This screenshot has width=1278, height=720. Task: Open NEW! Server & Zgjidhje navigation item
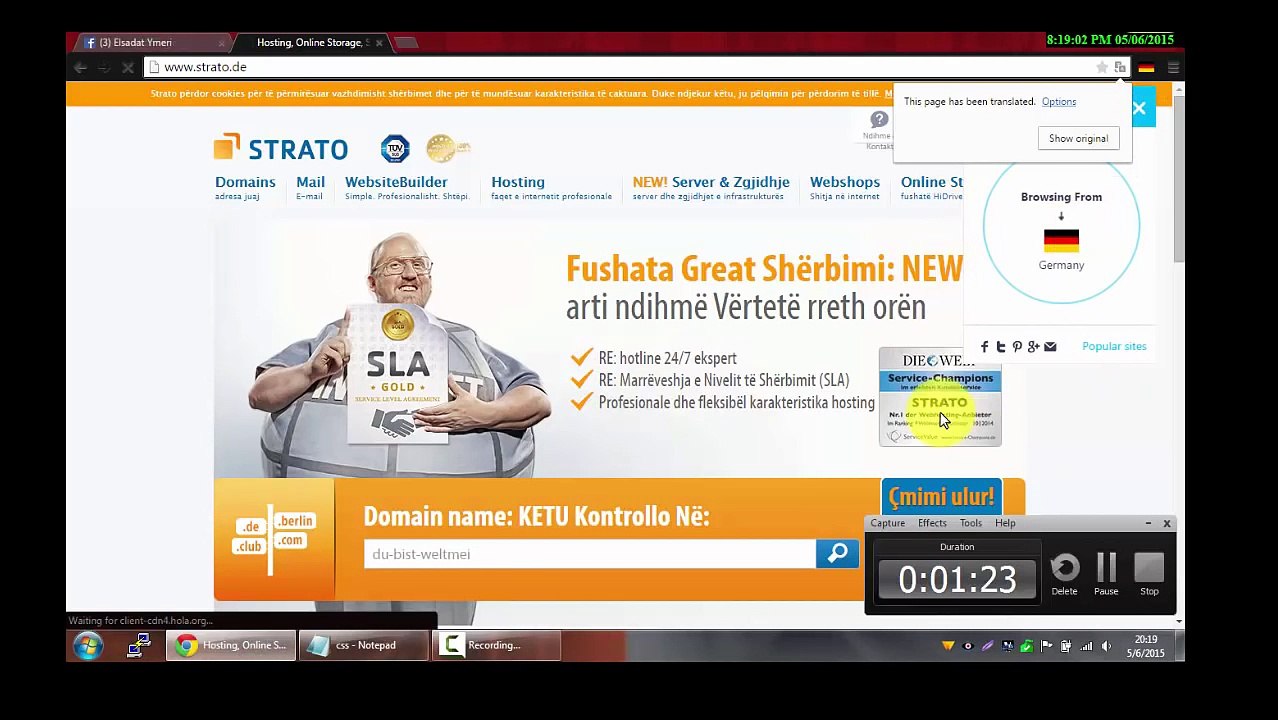(x=711, y=187)
